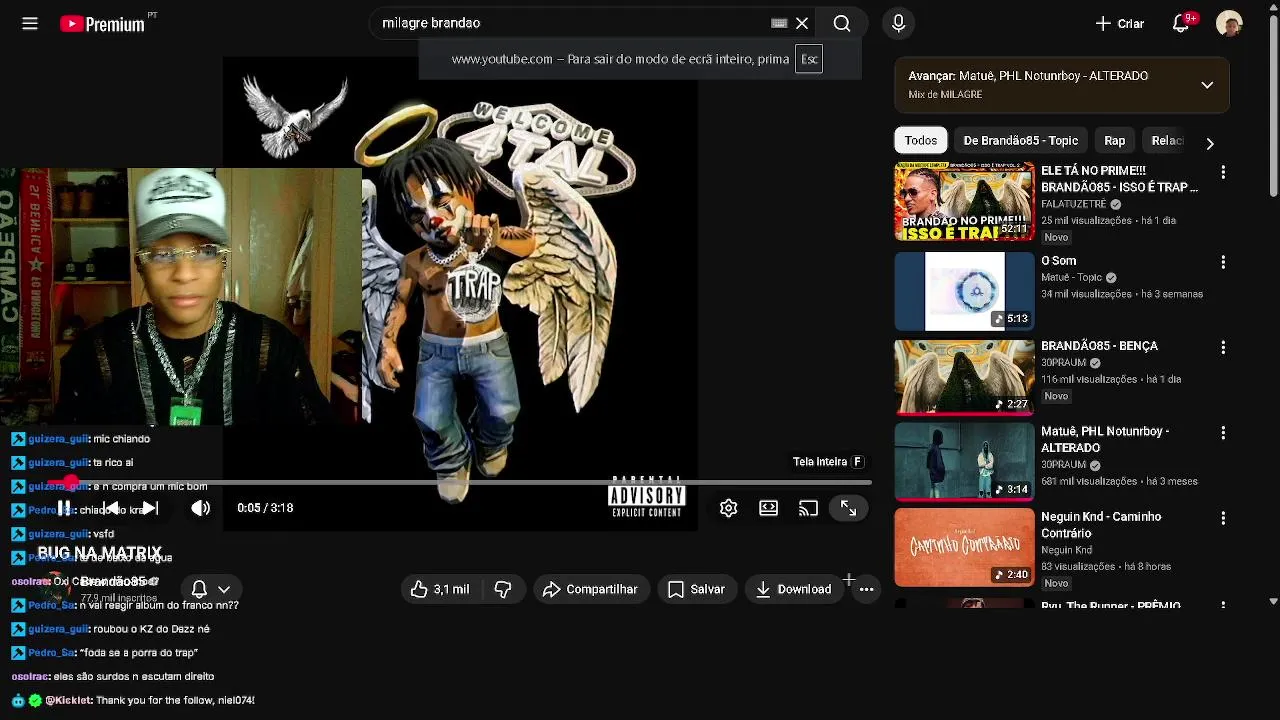The width and height of the screenshot is (1280, 720).
Task: Click 'Mix de MILAGRE' text
Action: 945,95
